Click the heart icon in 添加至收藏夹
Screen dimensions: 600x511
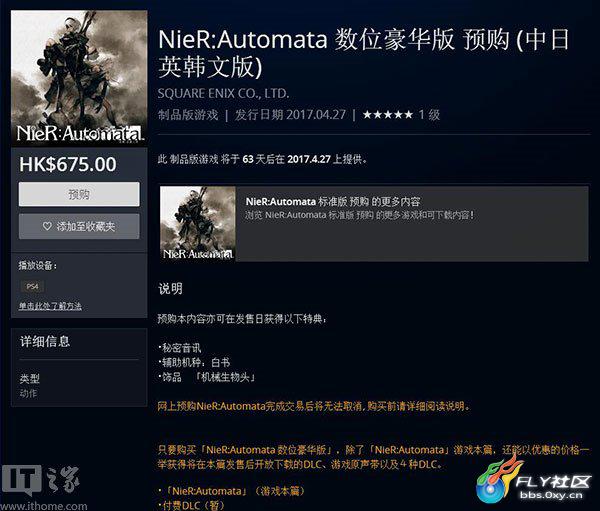tap(47, 226)
